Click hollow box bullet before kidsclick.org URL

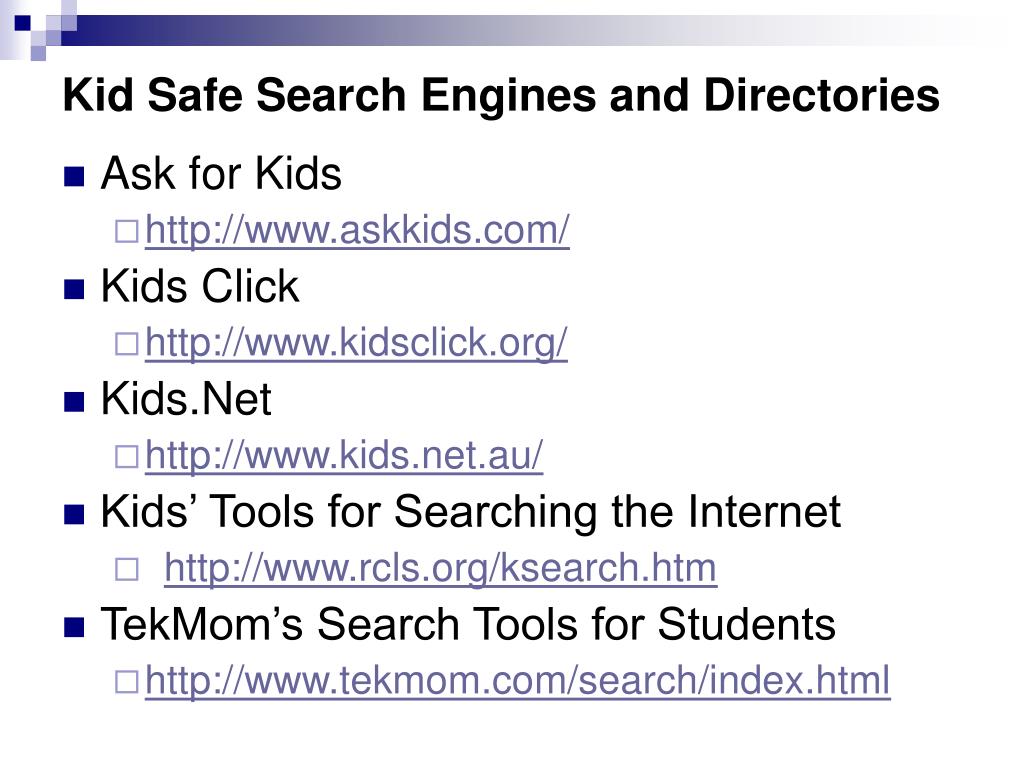coord(127,344)
